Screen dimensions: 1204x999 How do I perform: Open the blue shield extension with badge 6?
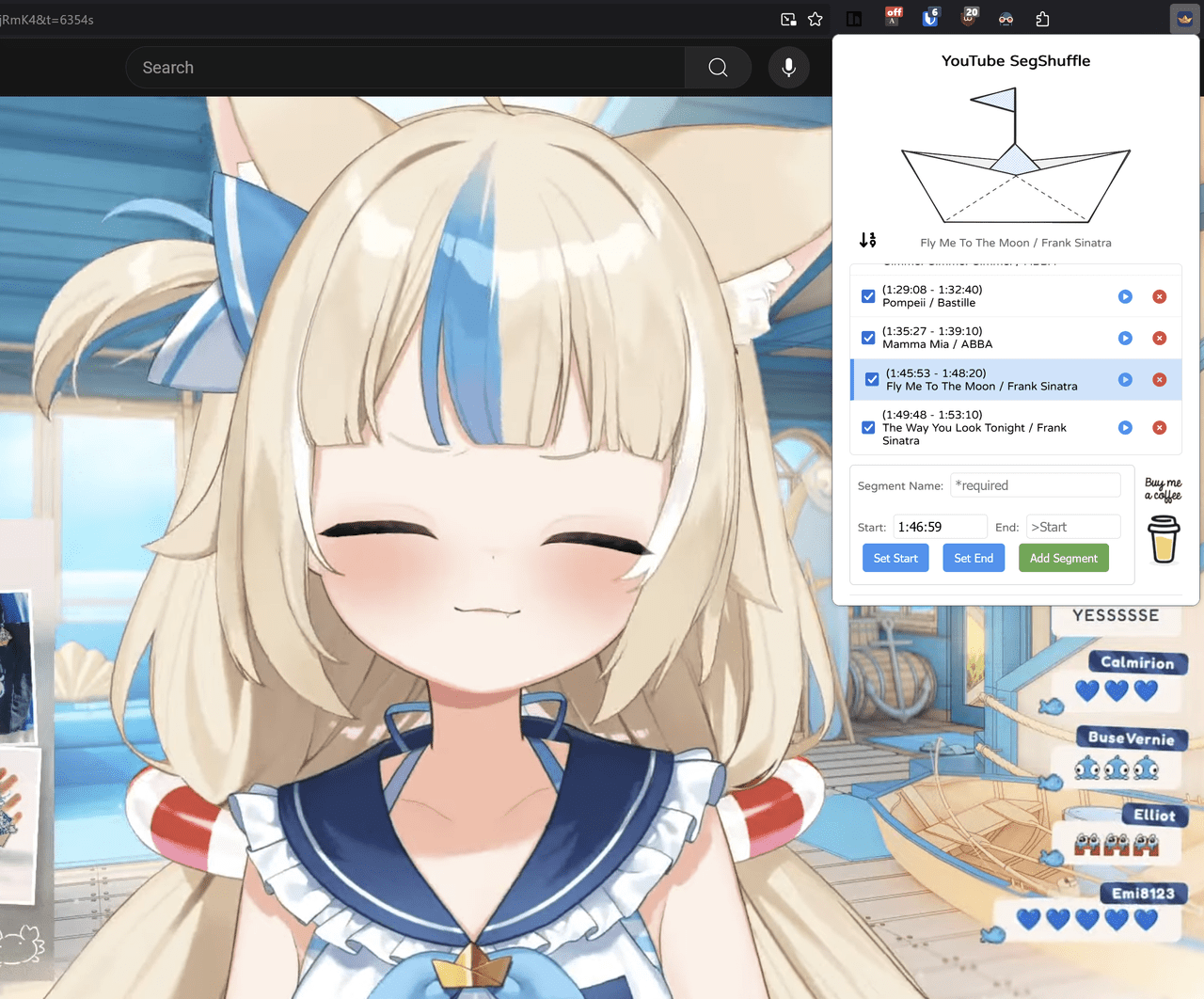[930, 17]
